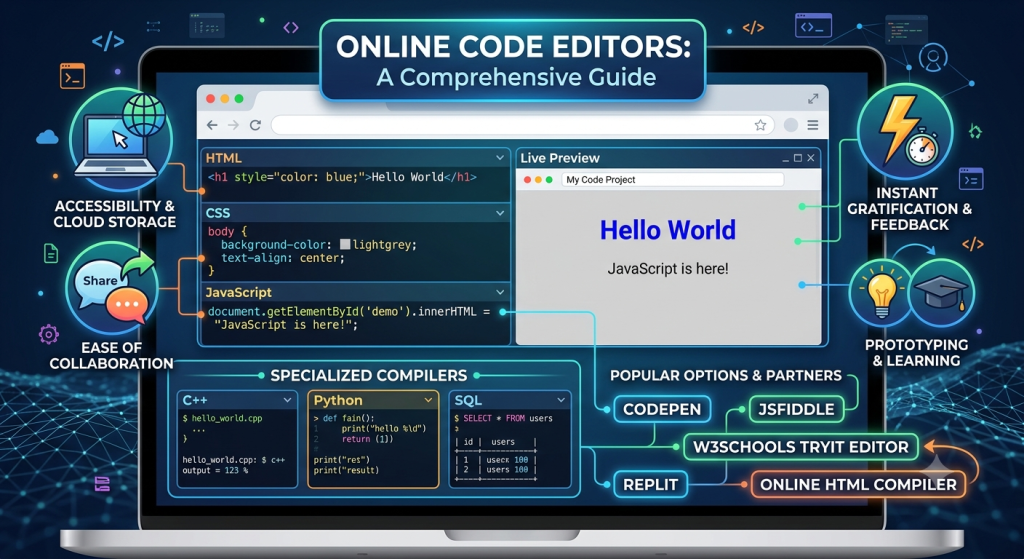
Task: Collapse the HTML panel chevron
Action: 500,158
